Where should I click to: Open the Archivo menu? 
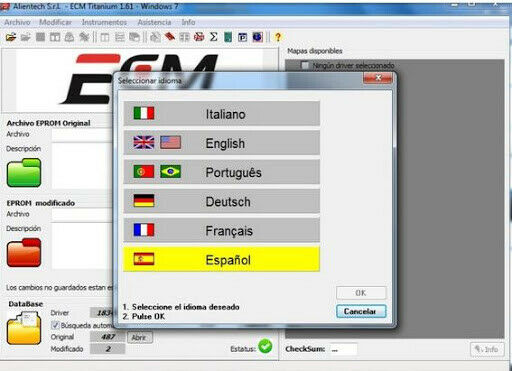(x=17, y=22)
